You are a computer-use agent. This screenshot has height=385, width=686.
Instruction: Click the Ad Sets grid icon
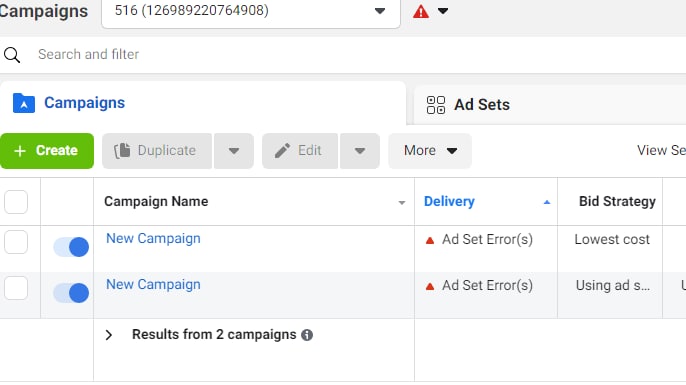436,105
